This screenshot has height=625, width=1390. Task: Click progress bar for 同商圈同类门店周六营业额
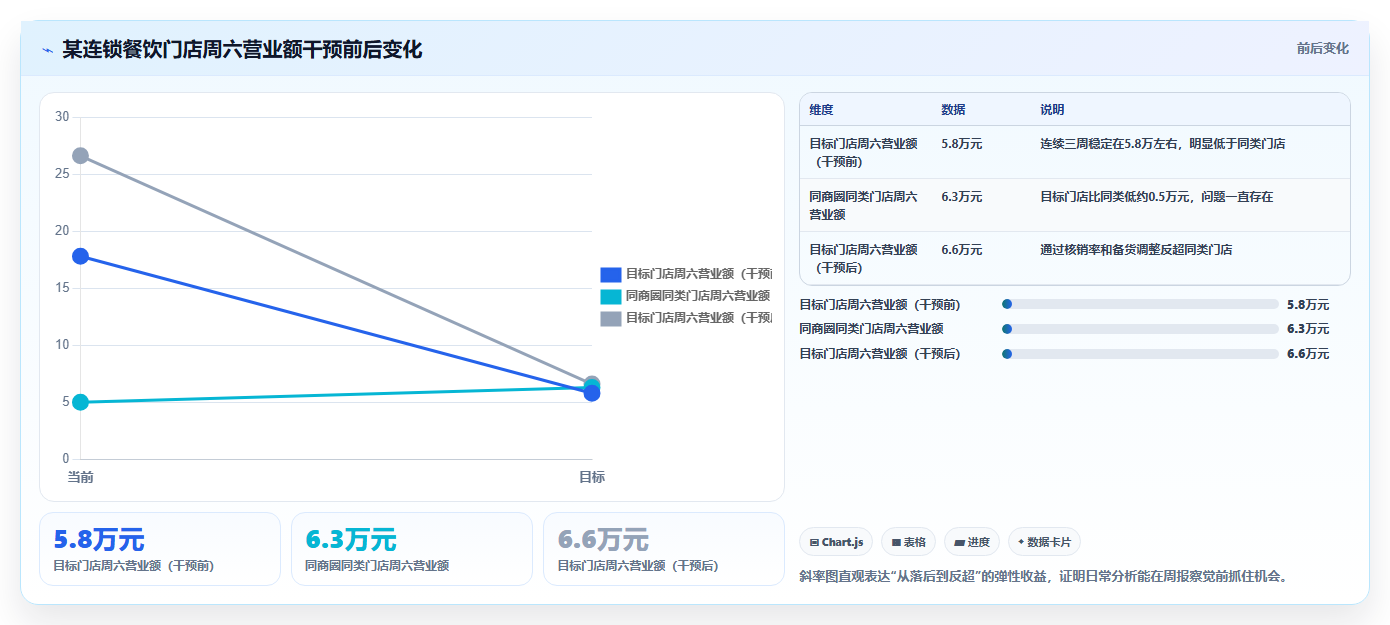1140,329
